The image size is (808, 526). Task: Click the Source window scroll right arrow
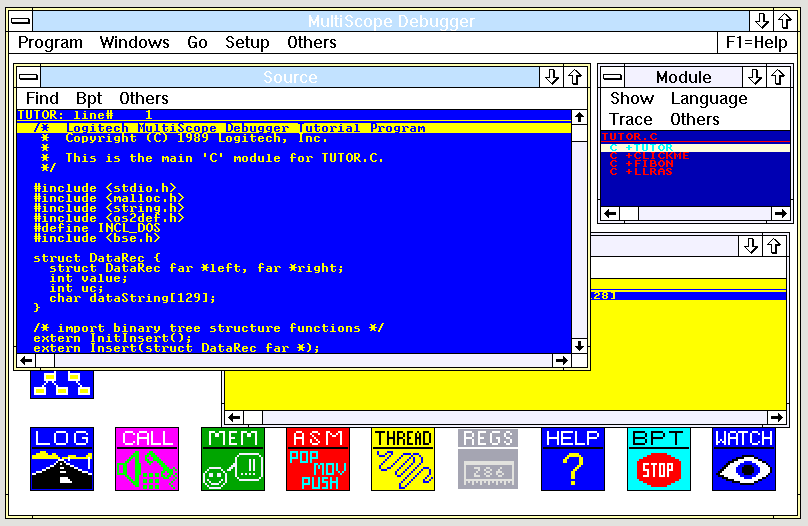pos(562,361)
